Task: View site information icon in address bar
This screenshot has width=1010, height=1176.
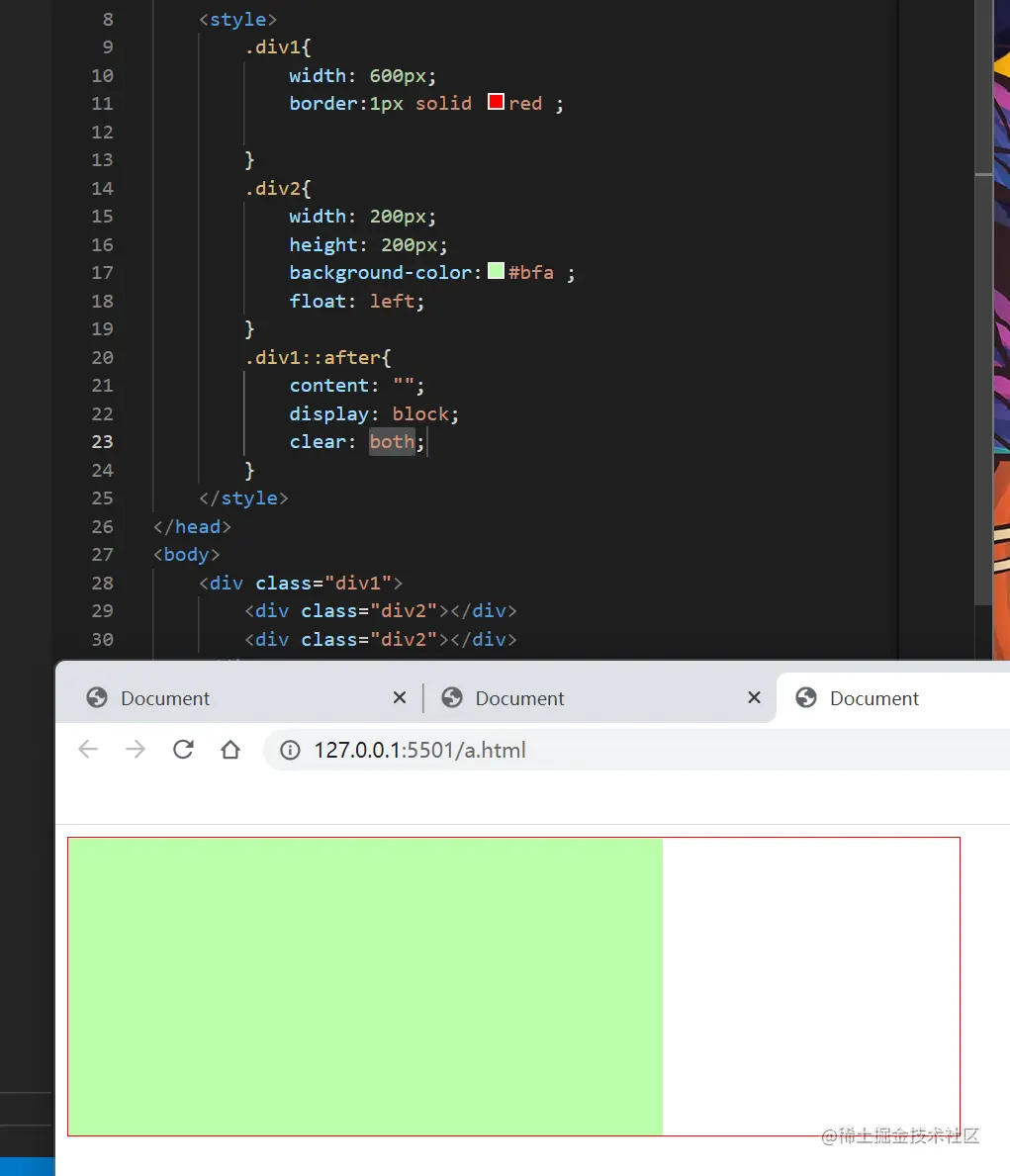Action: [x=291, y=750]
